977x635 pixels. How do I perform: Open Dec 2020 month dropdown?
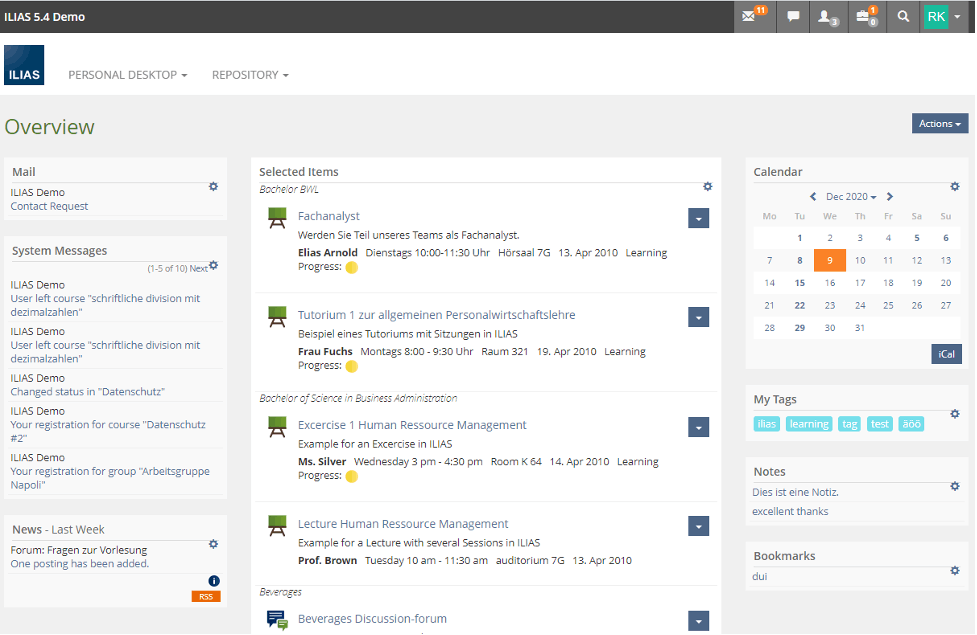[851, 196]
